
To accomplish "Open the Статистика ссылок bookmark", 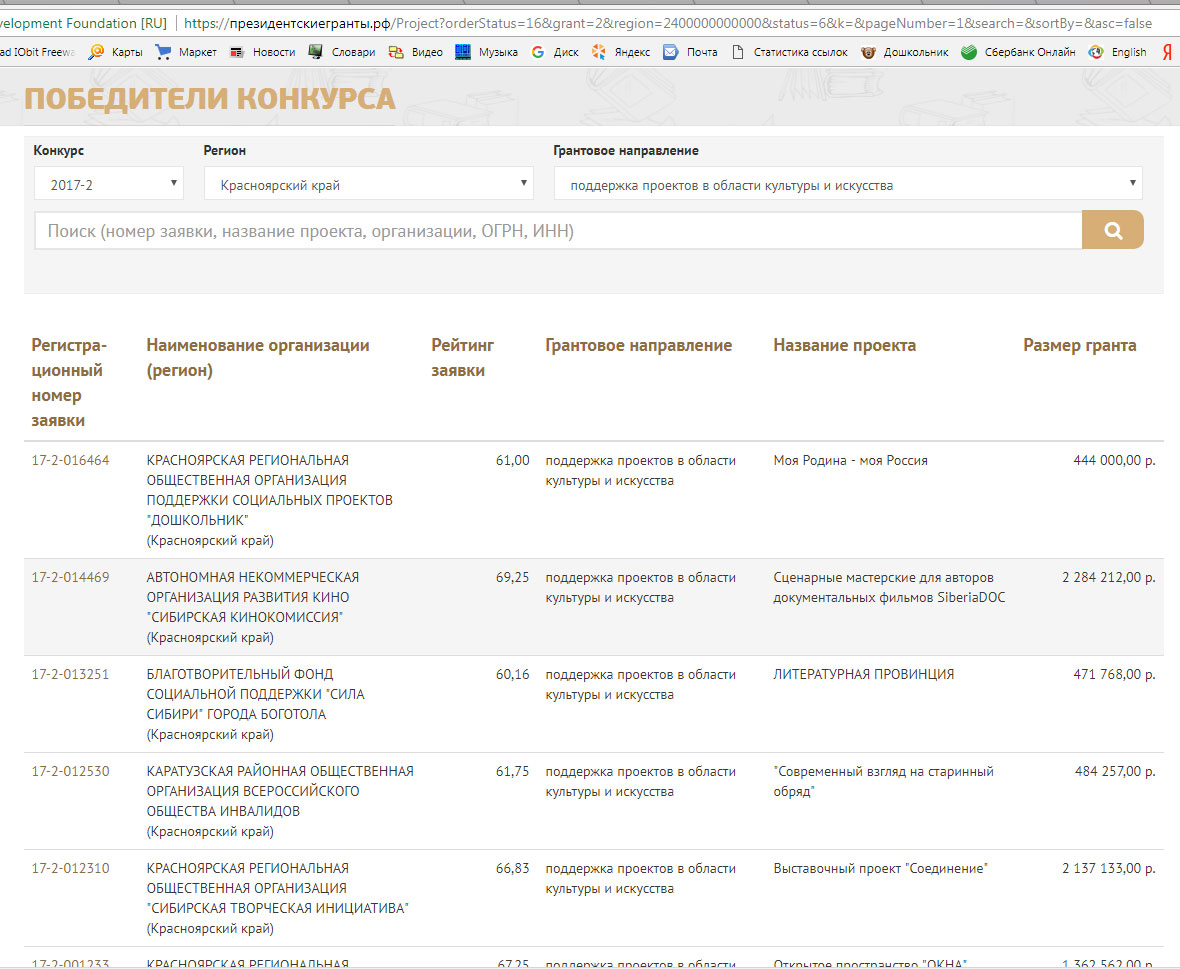I will 789,52.
